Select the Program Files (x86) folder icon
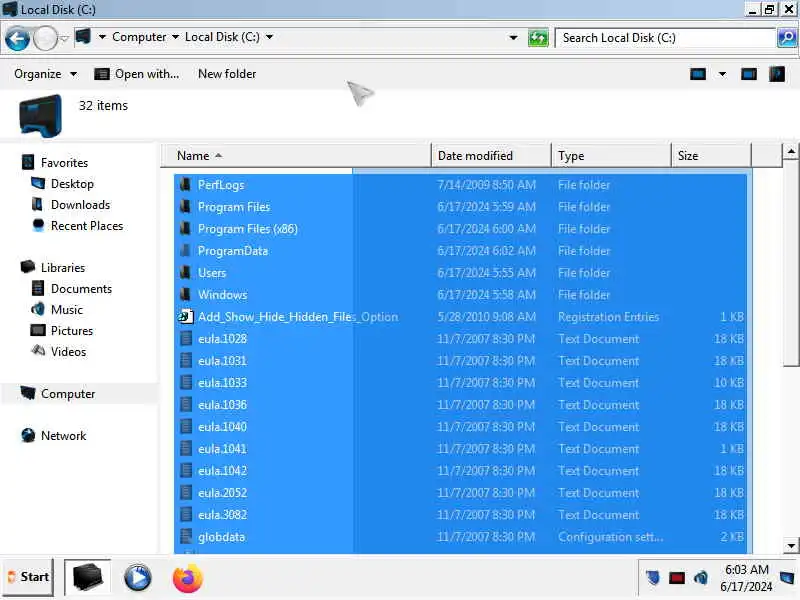Image resolution: width=800 pixels, height=600 pixels. 186,229
